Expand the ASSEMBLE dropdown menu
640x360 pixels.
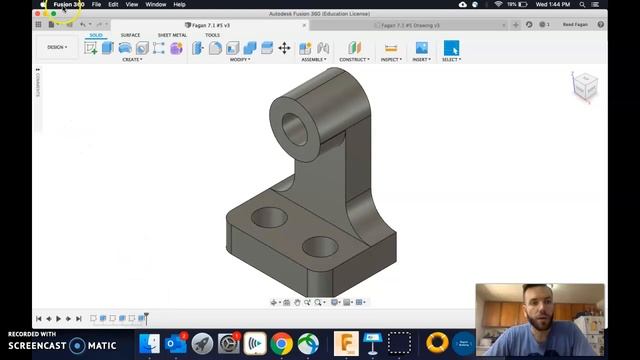point(314,60)
